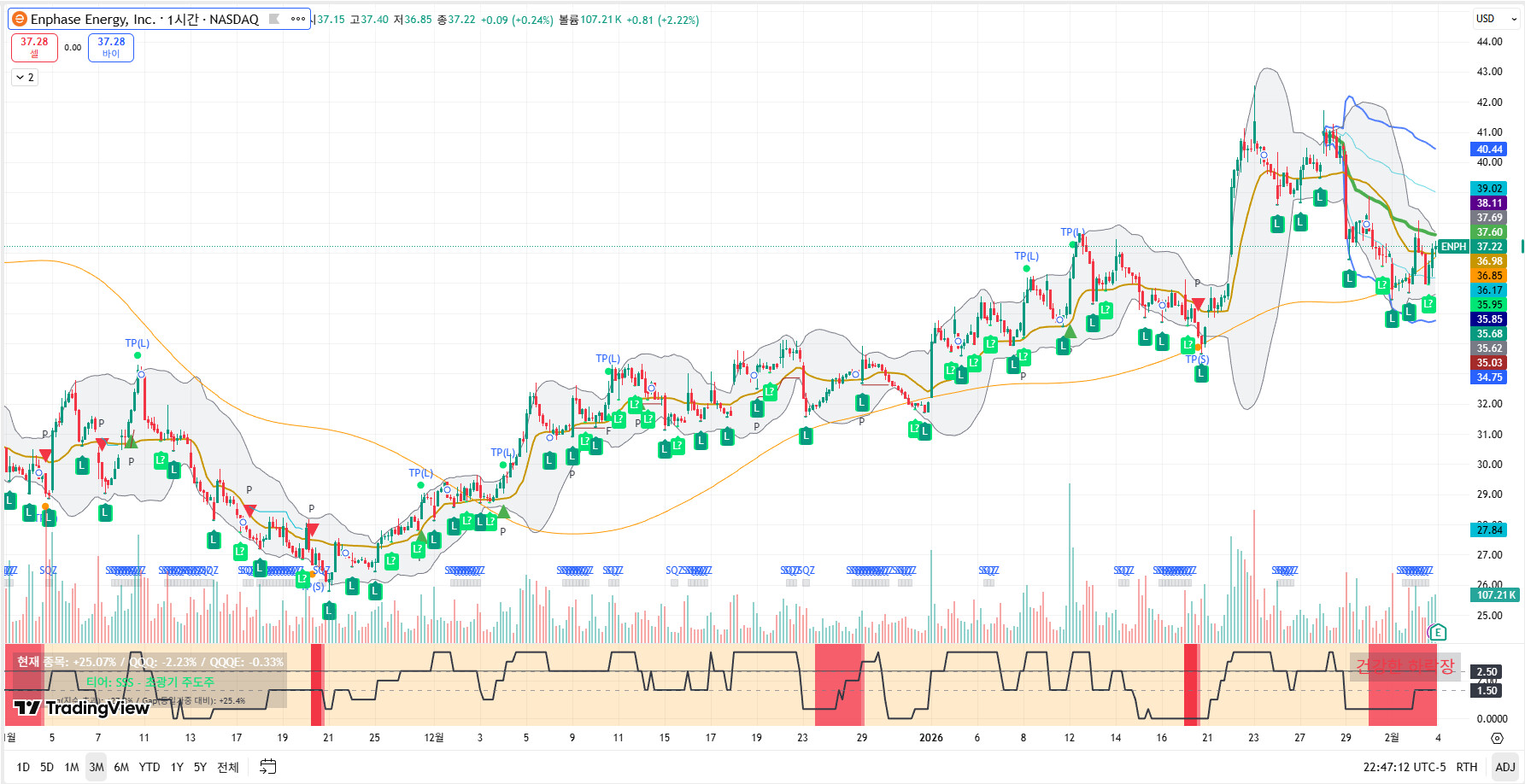
Task: Click the orange 36.98 price label
Action: (x=1489, y=261)
